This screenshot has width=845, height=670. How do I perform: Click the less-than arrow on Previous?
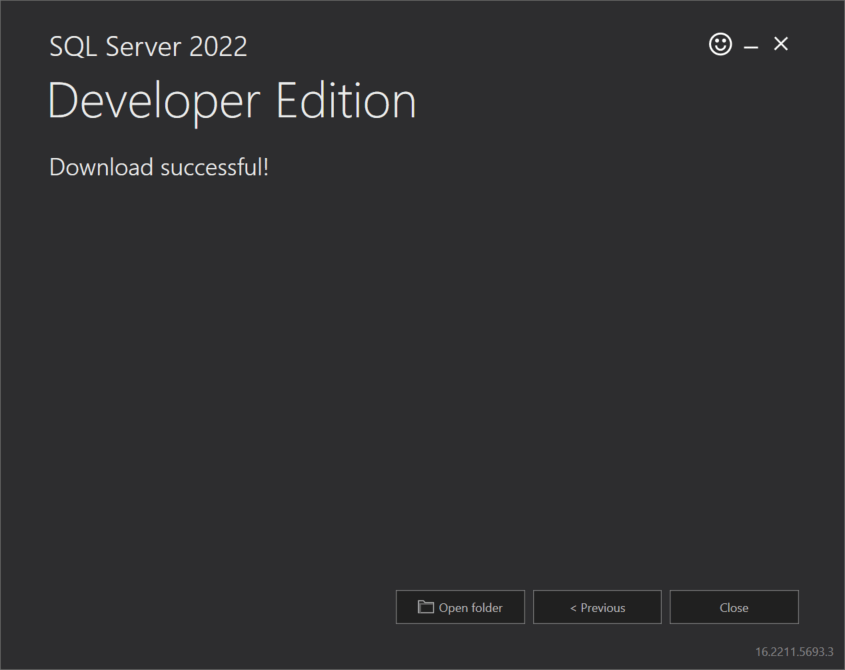point(573,608)
